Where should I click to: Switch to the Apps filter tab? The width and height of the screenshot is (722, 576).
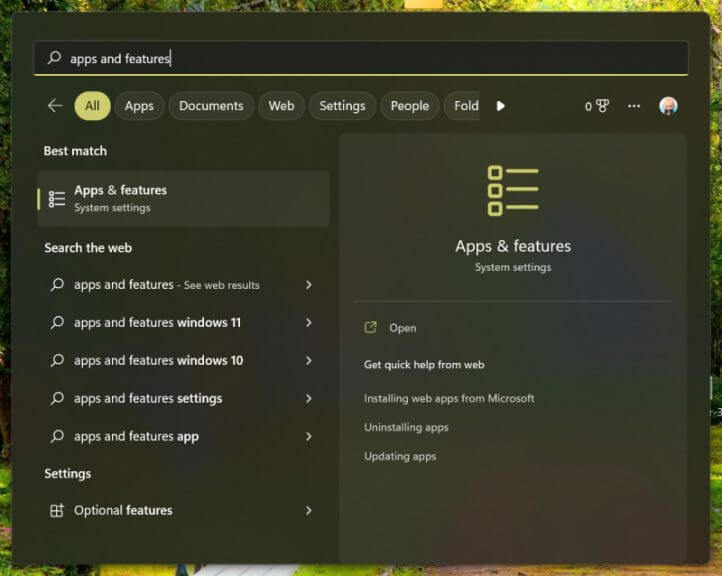pos(139,106)
